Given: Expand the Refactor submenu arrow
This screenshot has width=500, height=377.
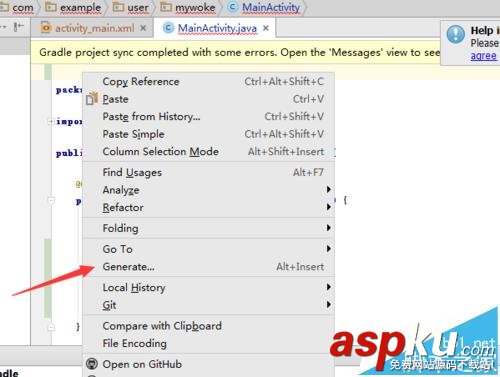Looking at the screenshot, I should pos(329,207).
